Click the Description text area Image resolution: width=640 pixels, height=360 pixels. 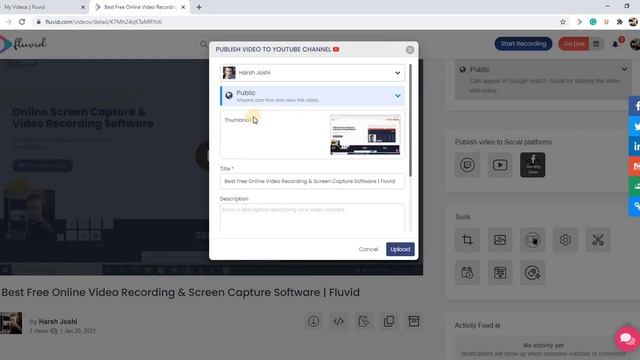(312, 218)
